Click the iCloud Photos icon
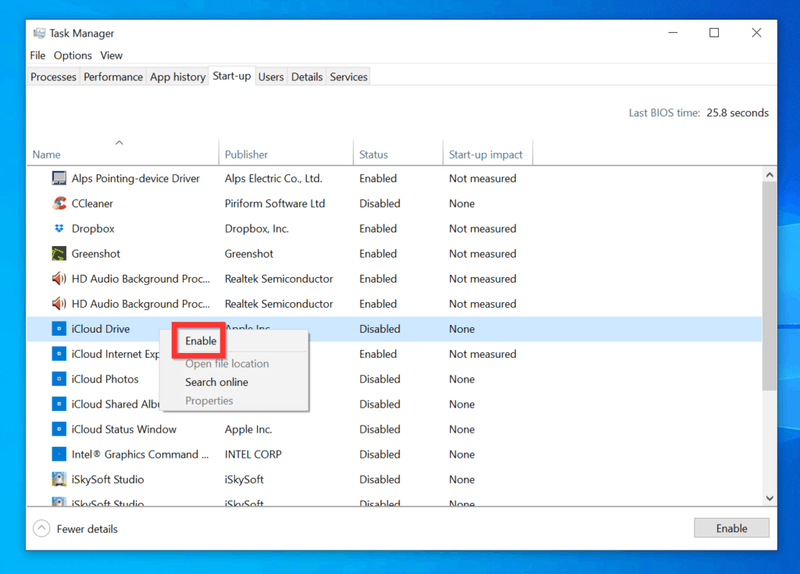 pos(59,379)
